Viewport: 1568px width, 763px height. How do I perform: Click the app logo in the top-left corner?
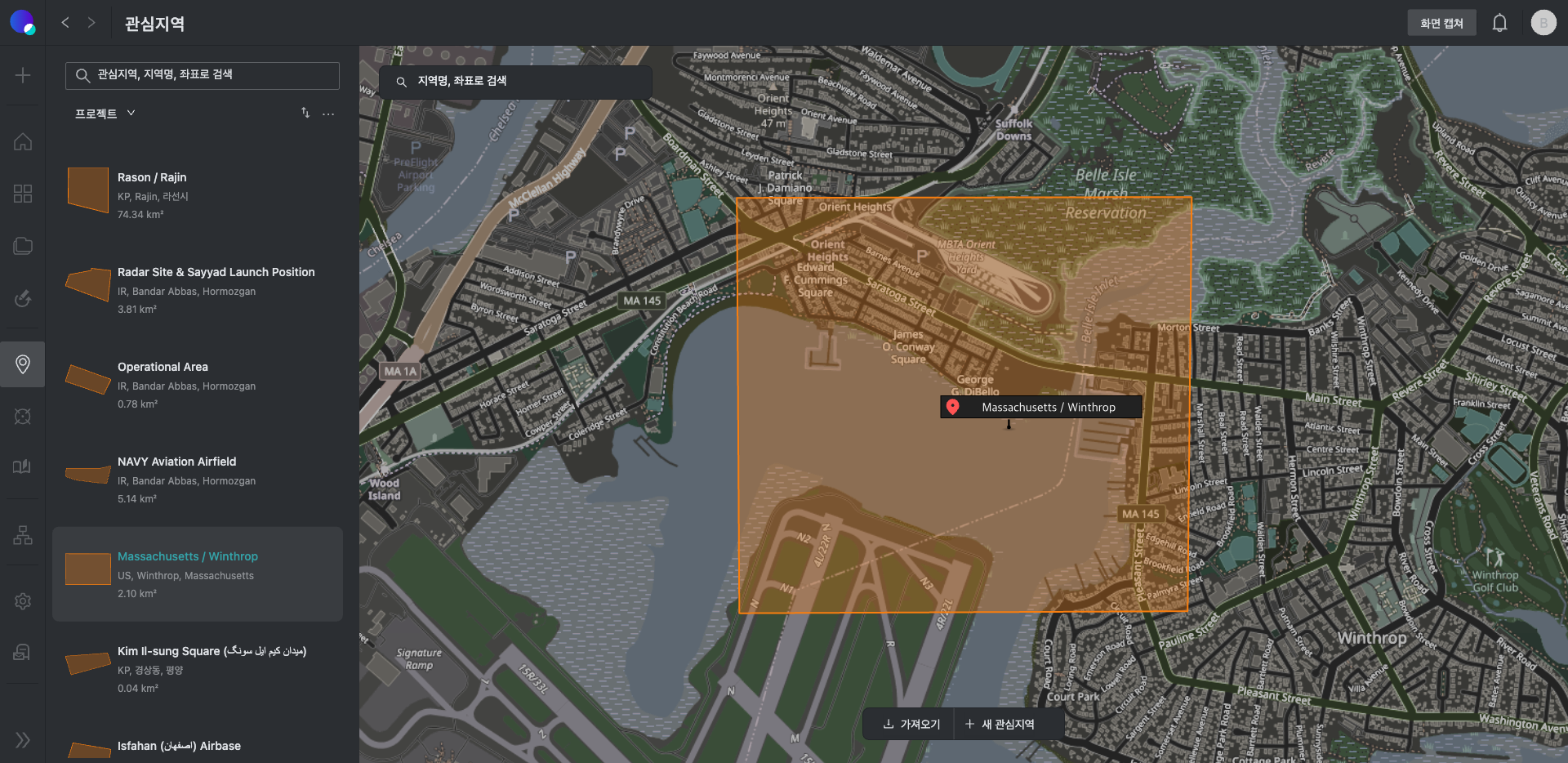pyautogui.click(x=23, y=22)
